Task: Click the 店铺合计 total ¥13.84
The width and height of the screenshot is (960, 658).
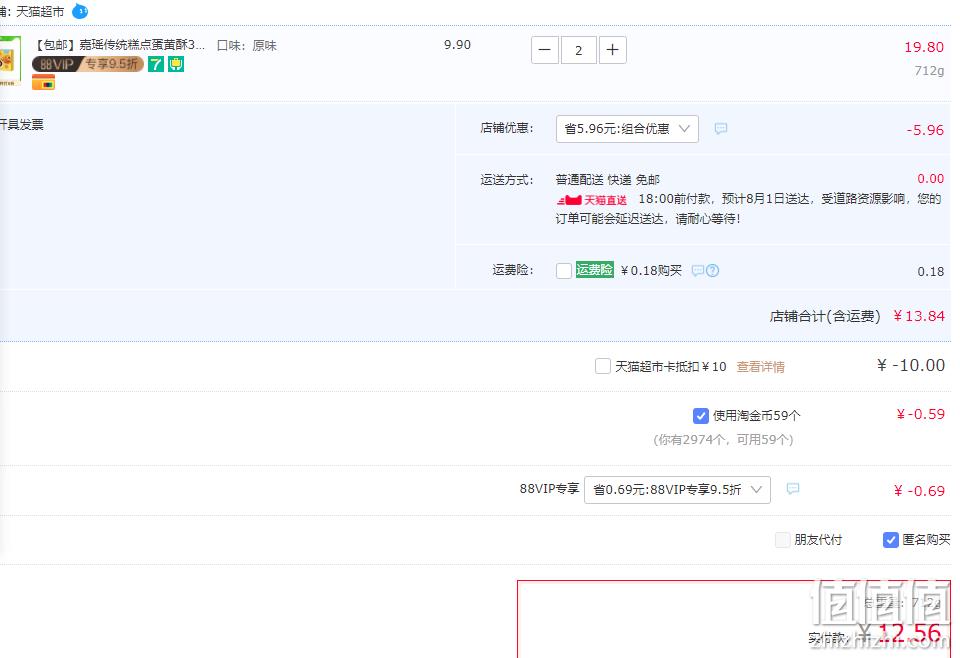Action: point(919,316)
